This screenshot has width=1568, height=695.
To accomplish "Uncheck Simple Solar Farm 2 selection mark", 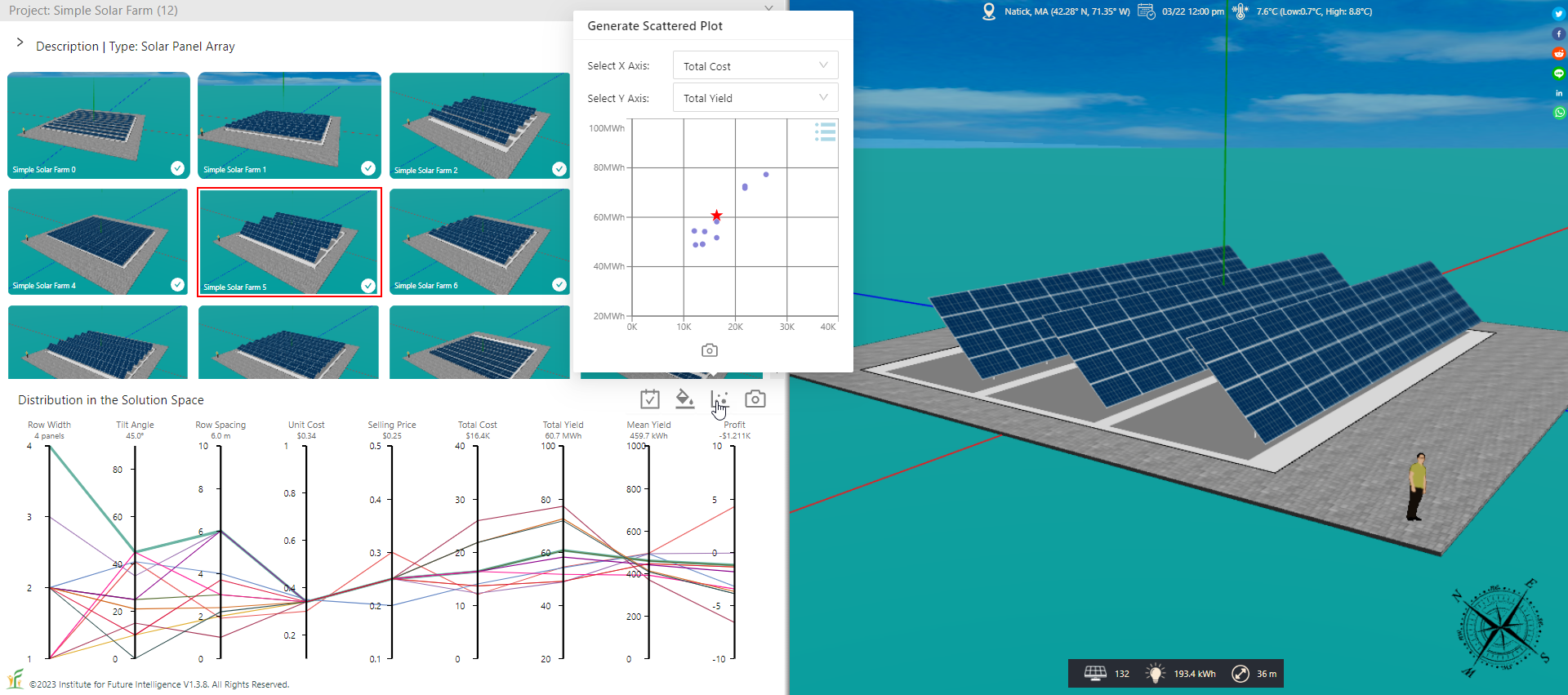I will [559, 169].
